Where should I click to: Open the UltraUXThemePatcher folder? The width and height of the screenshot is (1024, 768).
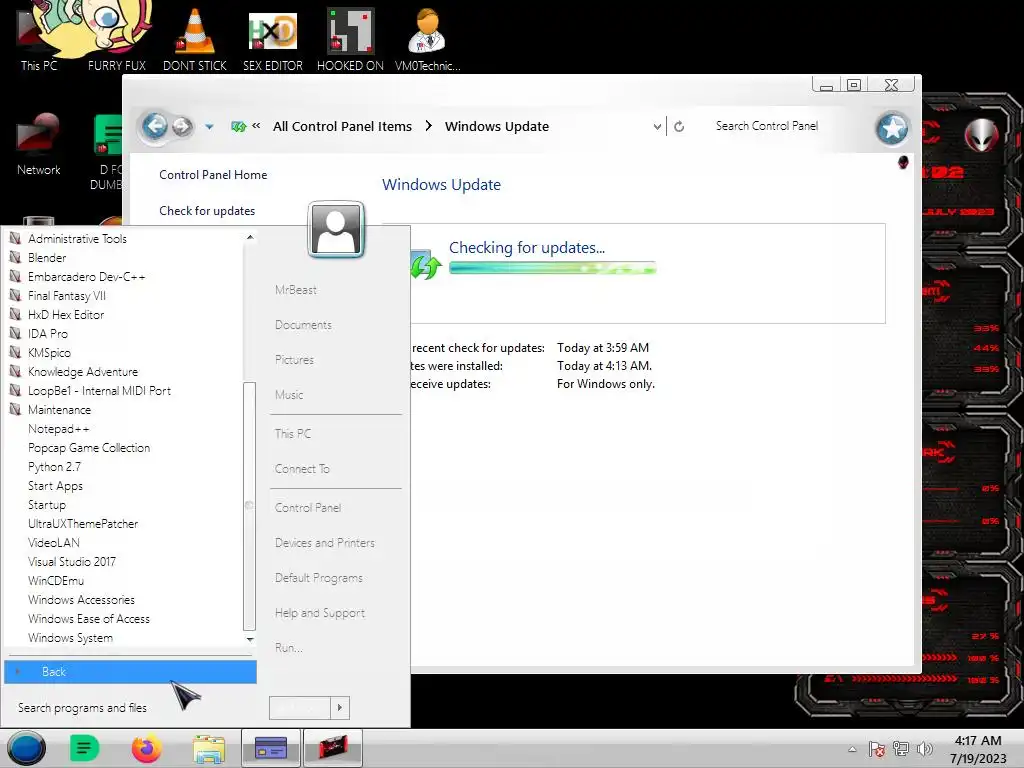(83, 523)
